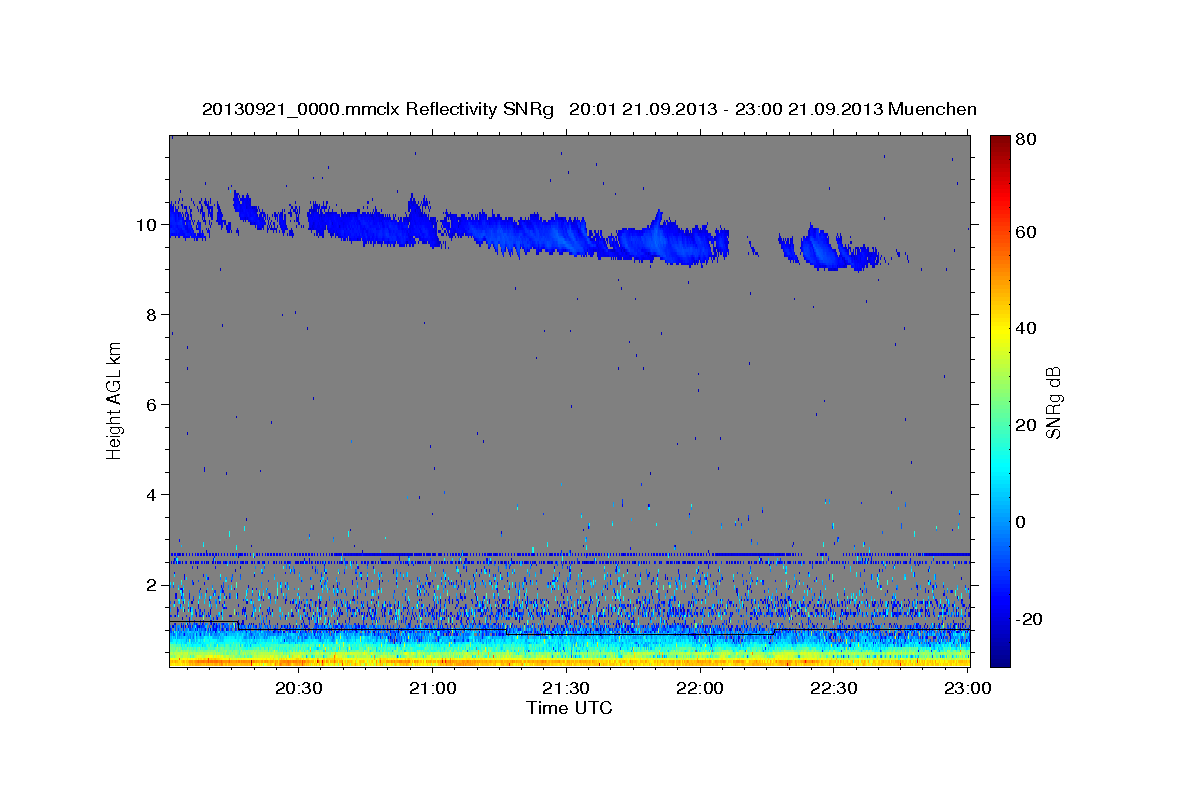Screen dimensions: 1200x800
Task: Click the 8 km height tick label
Action: coord(153,315)
